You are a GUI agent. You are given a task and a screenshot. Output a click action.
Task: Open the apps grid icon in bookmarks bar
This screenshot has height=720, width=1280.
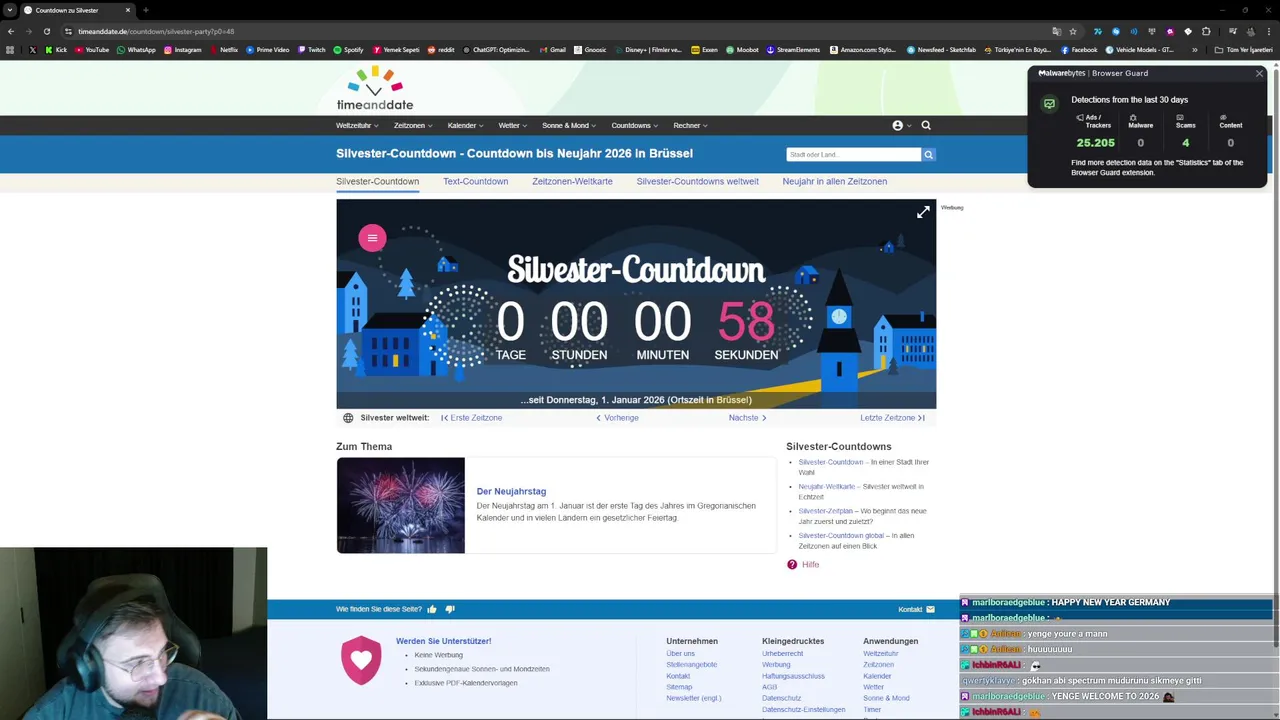[x=10, y=49]
